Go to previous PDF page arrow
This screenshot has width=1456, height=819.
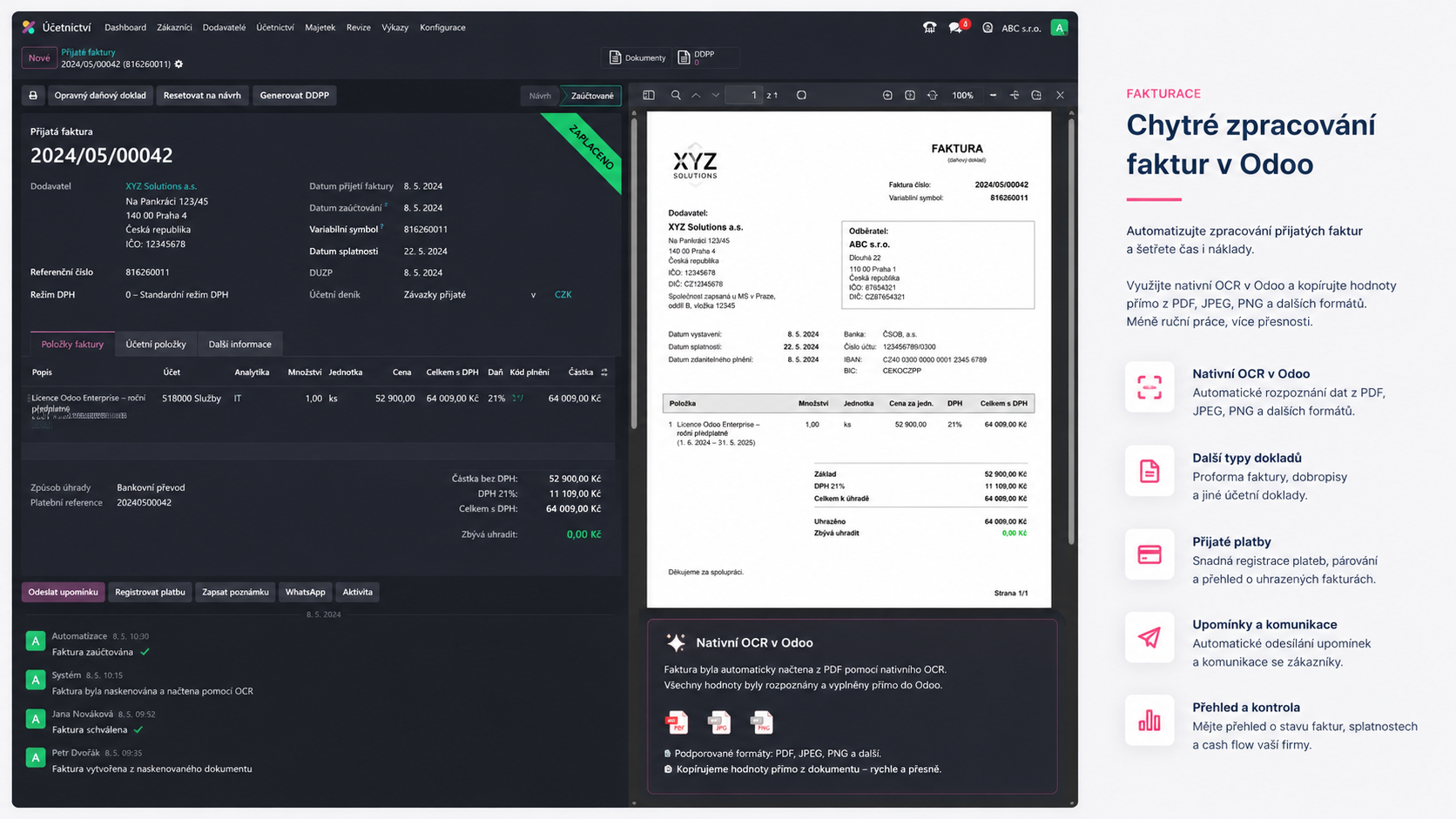(x=696, y=96)
